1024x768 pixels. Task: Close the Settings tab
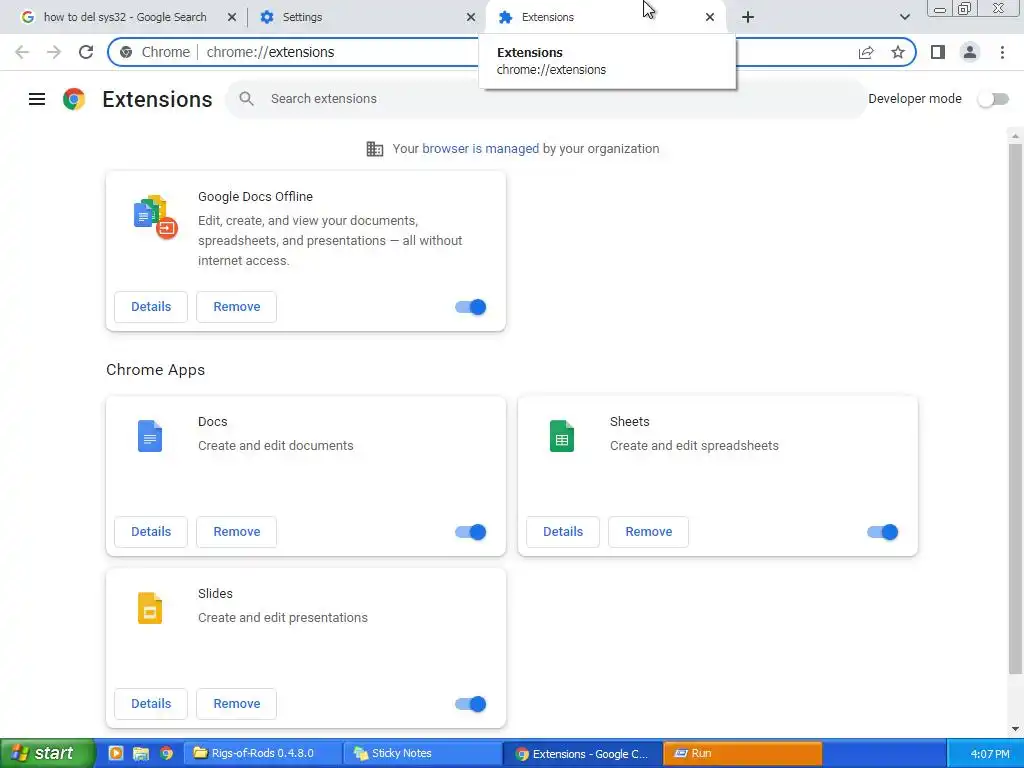point(471,17)
